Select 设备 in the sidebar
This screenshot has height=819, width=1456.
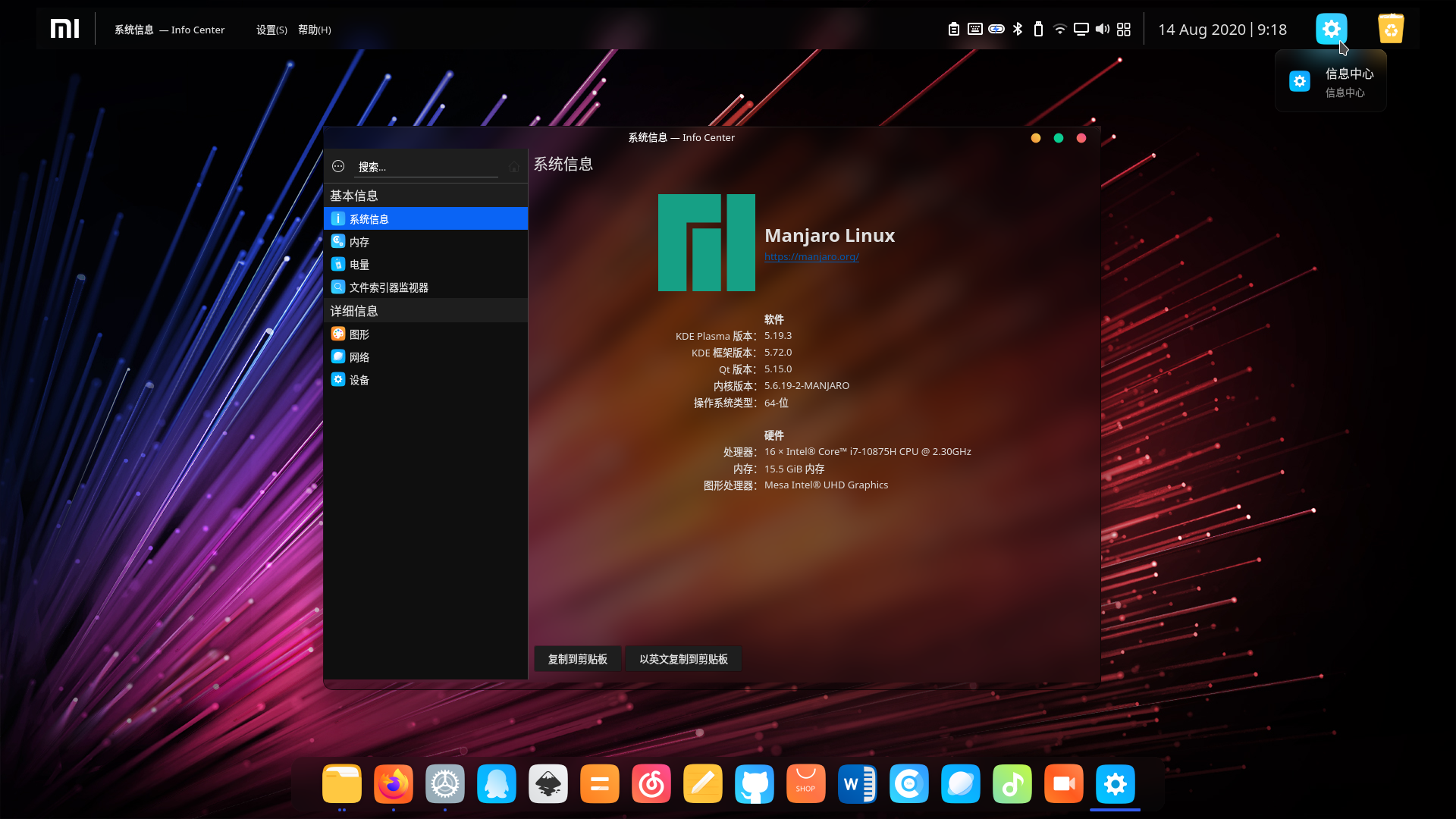(425, 379)
